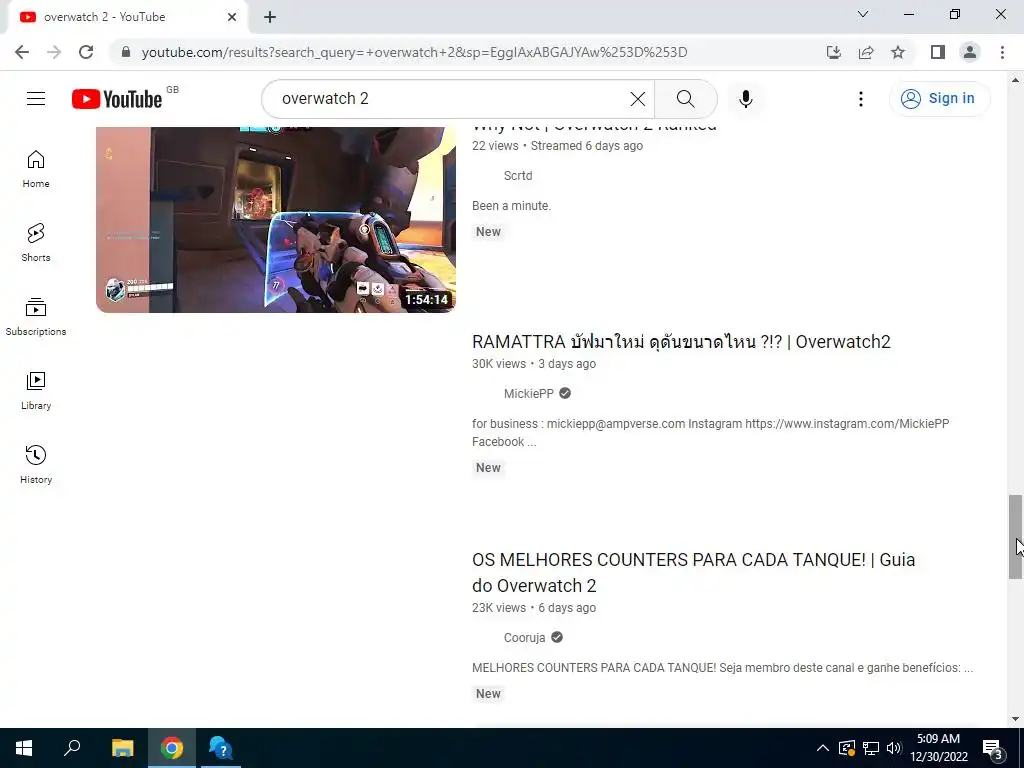
Task: Open the taskbar clock and date
Action: click(x=938, y=748)
